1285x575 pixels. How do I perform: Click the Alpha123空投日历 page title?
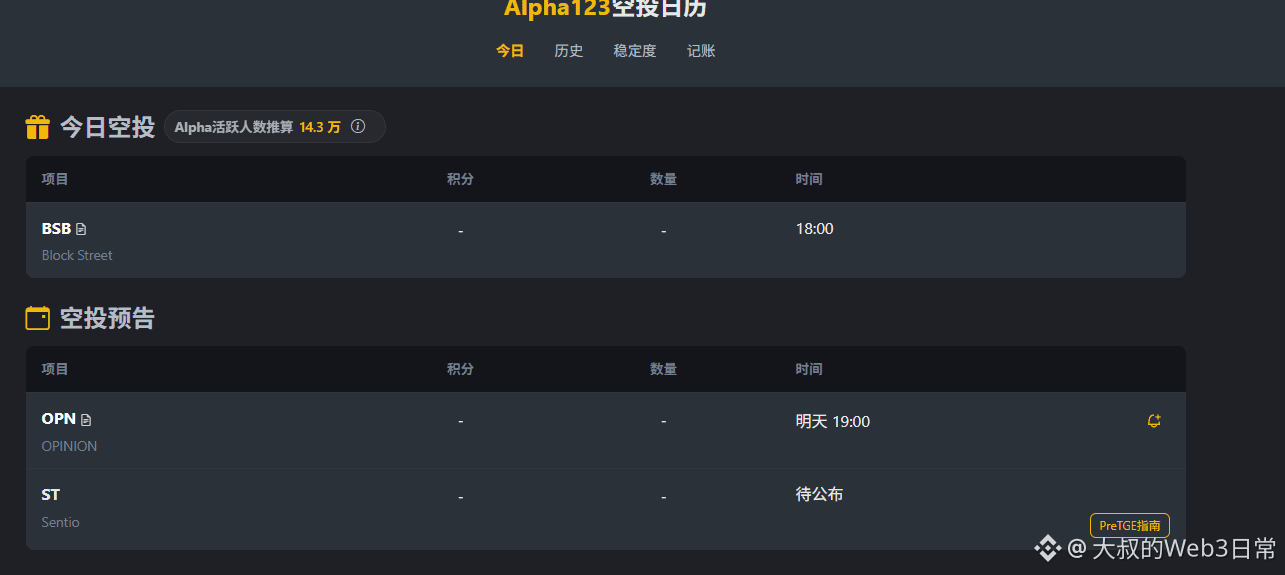pyautogui.click(x=605, y=8)
